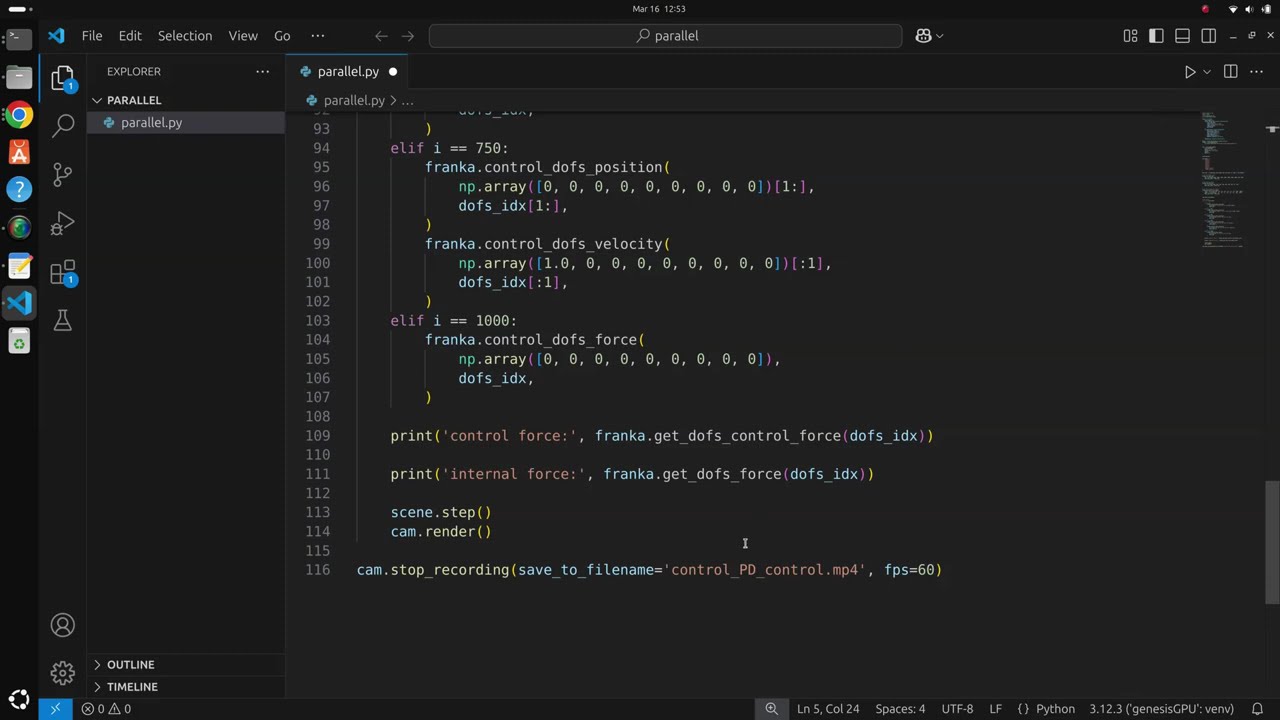Expand the OUTLINE section
The image size is (1280, 720).
click(131, 665)
